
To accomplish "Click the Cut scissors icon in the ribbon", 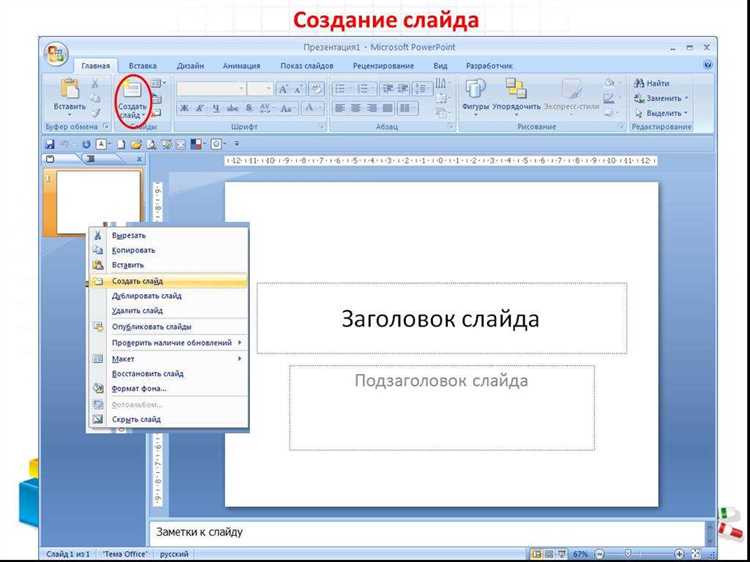I will point(95,84).
